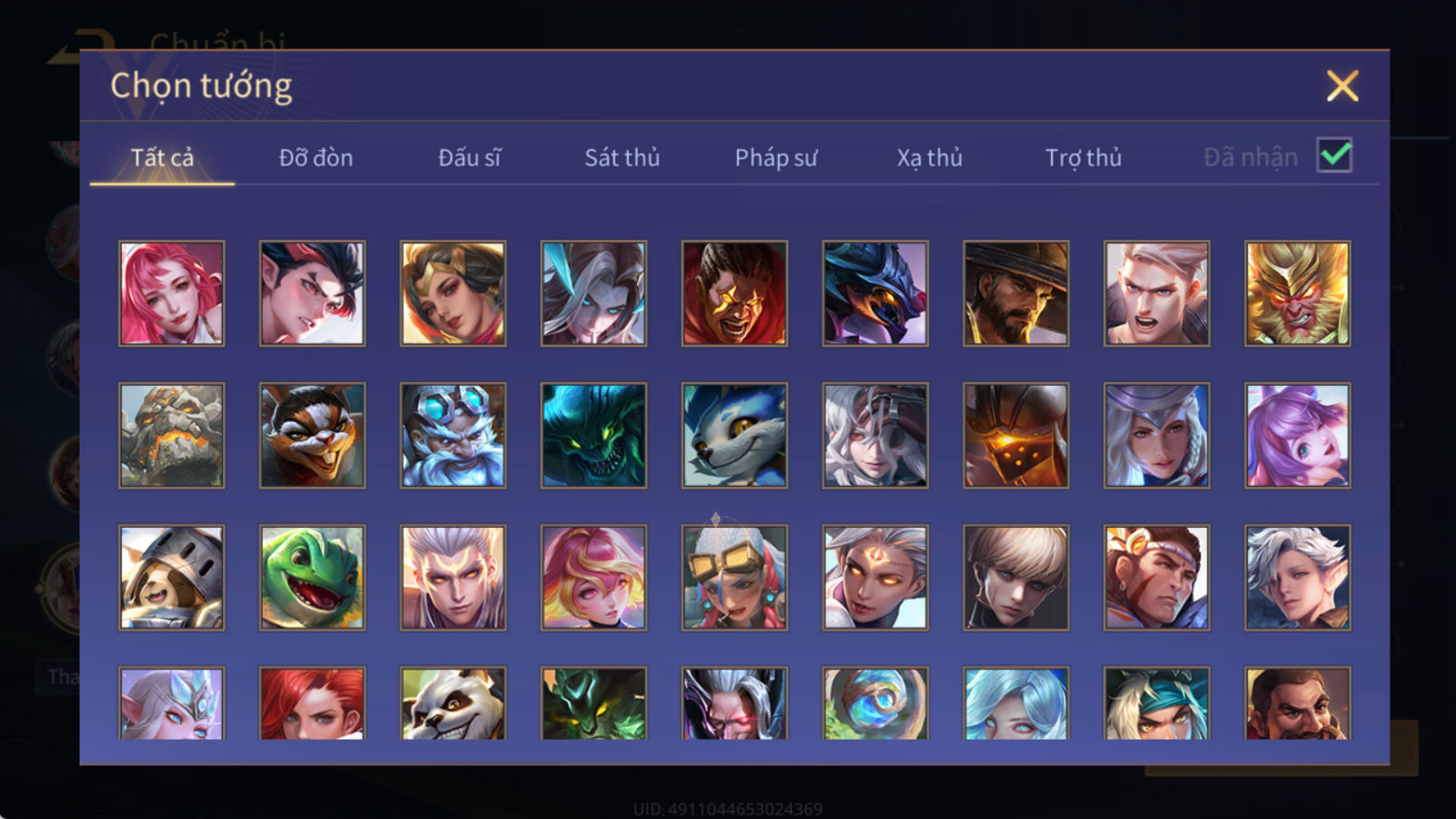Select the bearded cowboy-hat hero portrait

(1016, 293)
